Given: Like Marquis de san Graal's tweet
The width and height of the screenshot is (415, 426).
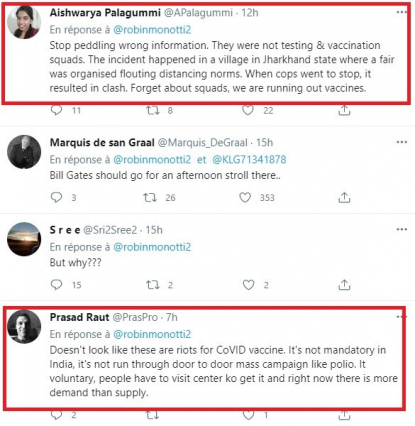Looking at the screenshot, I should point(245,198).
